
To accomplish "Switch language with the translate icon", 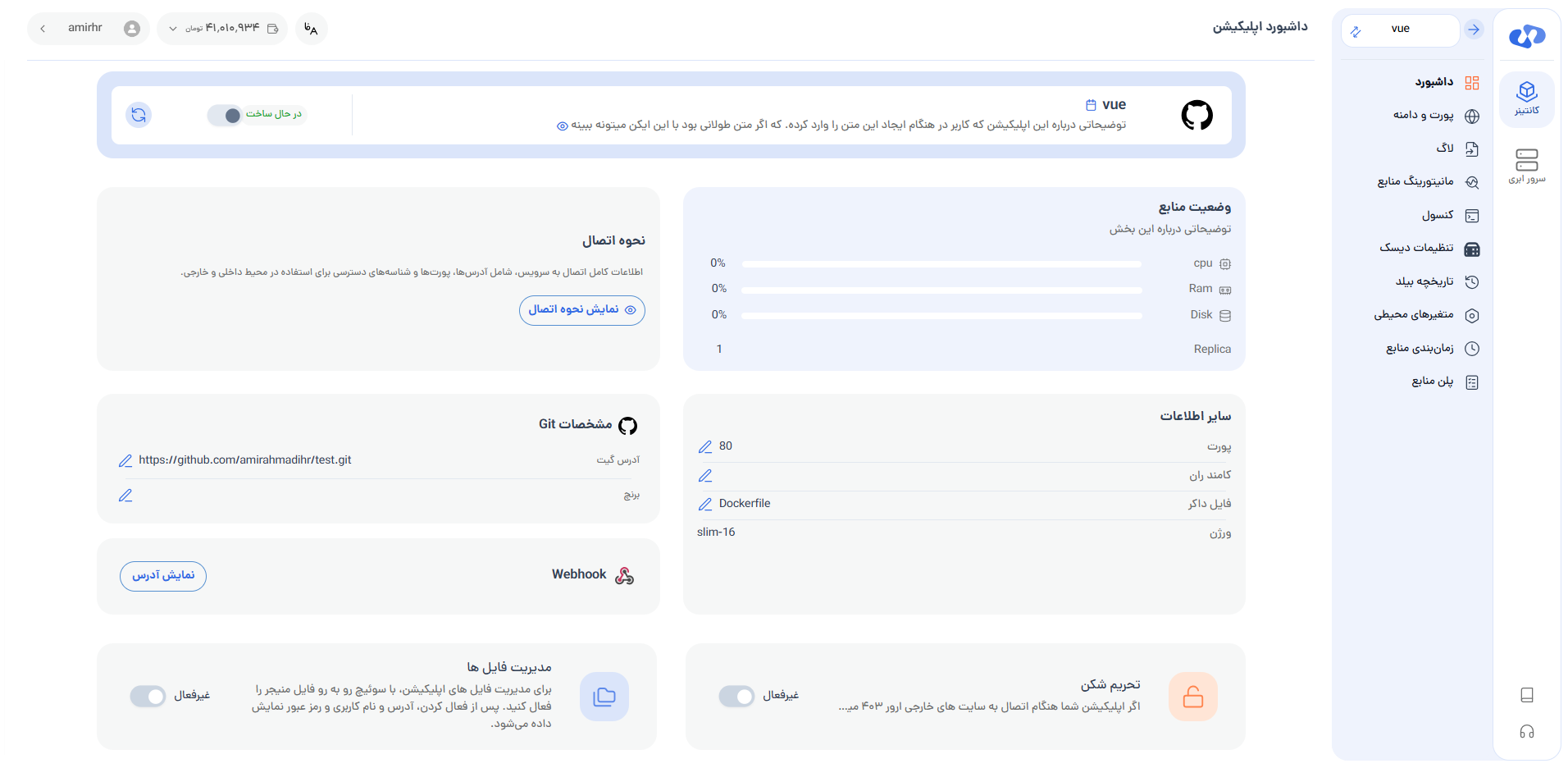I will [311, 29].
